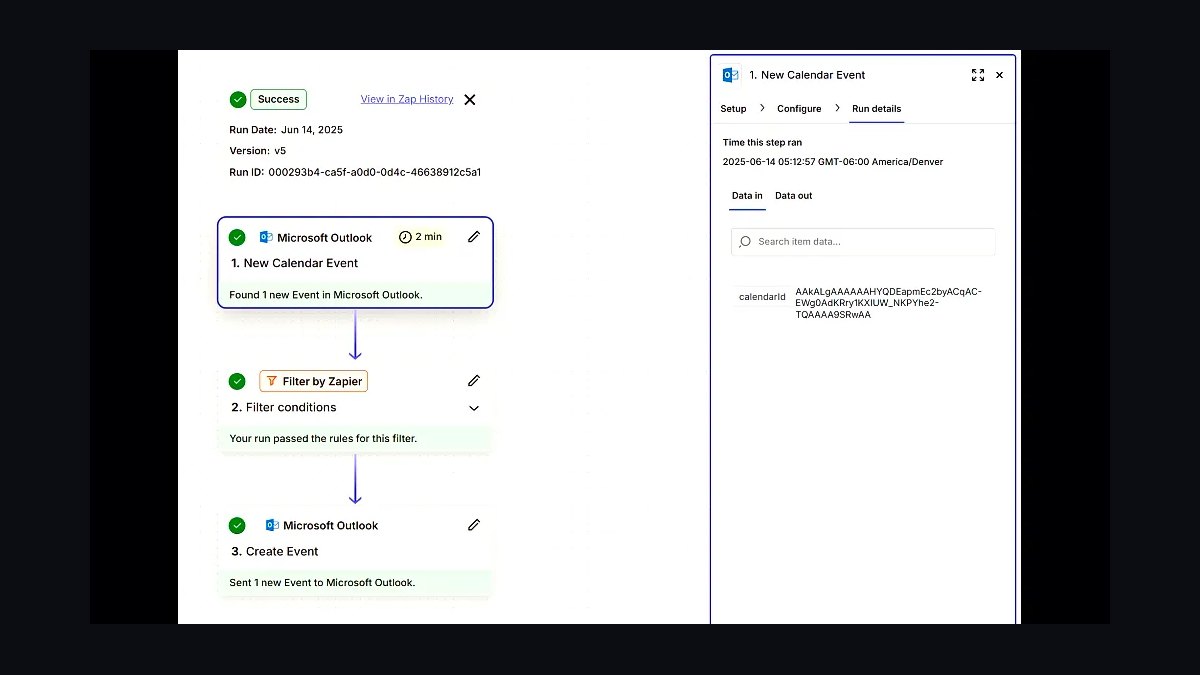Click the Version v5 text

(258, 151)
